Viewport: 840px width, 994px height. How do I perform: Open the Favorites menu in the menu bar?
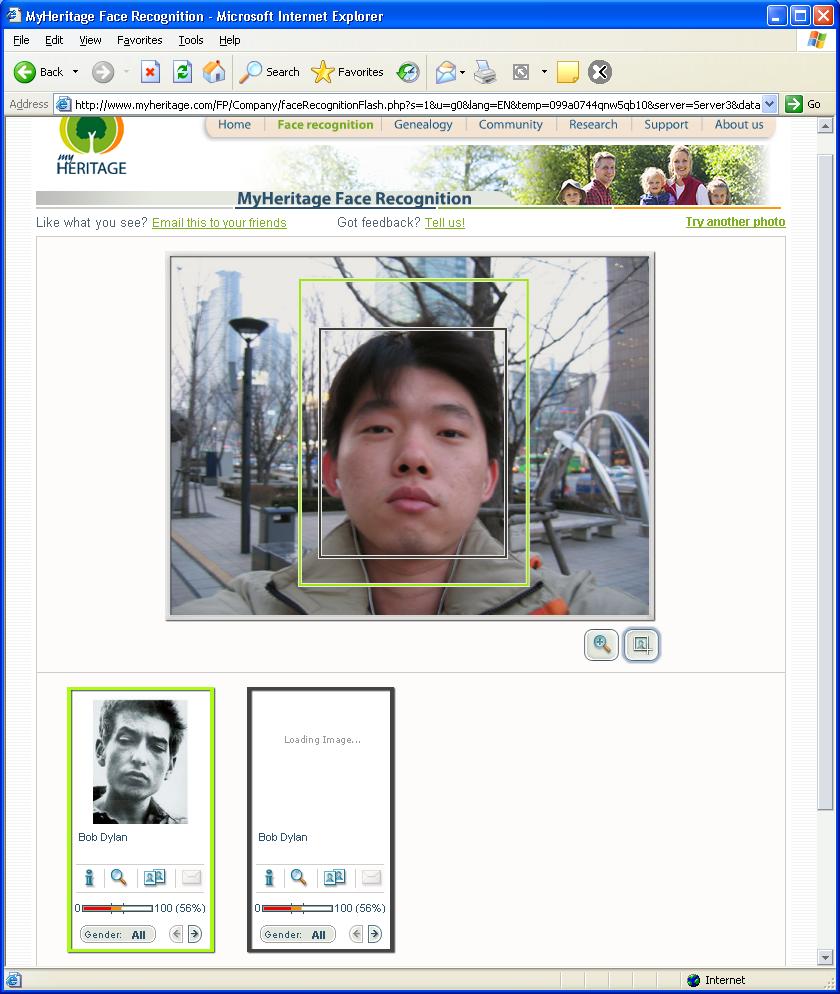tap(139, 40)
